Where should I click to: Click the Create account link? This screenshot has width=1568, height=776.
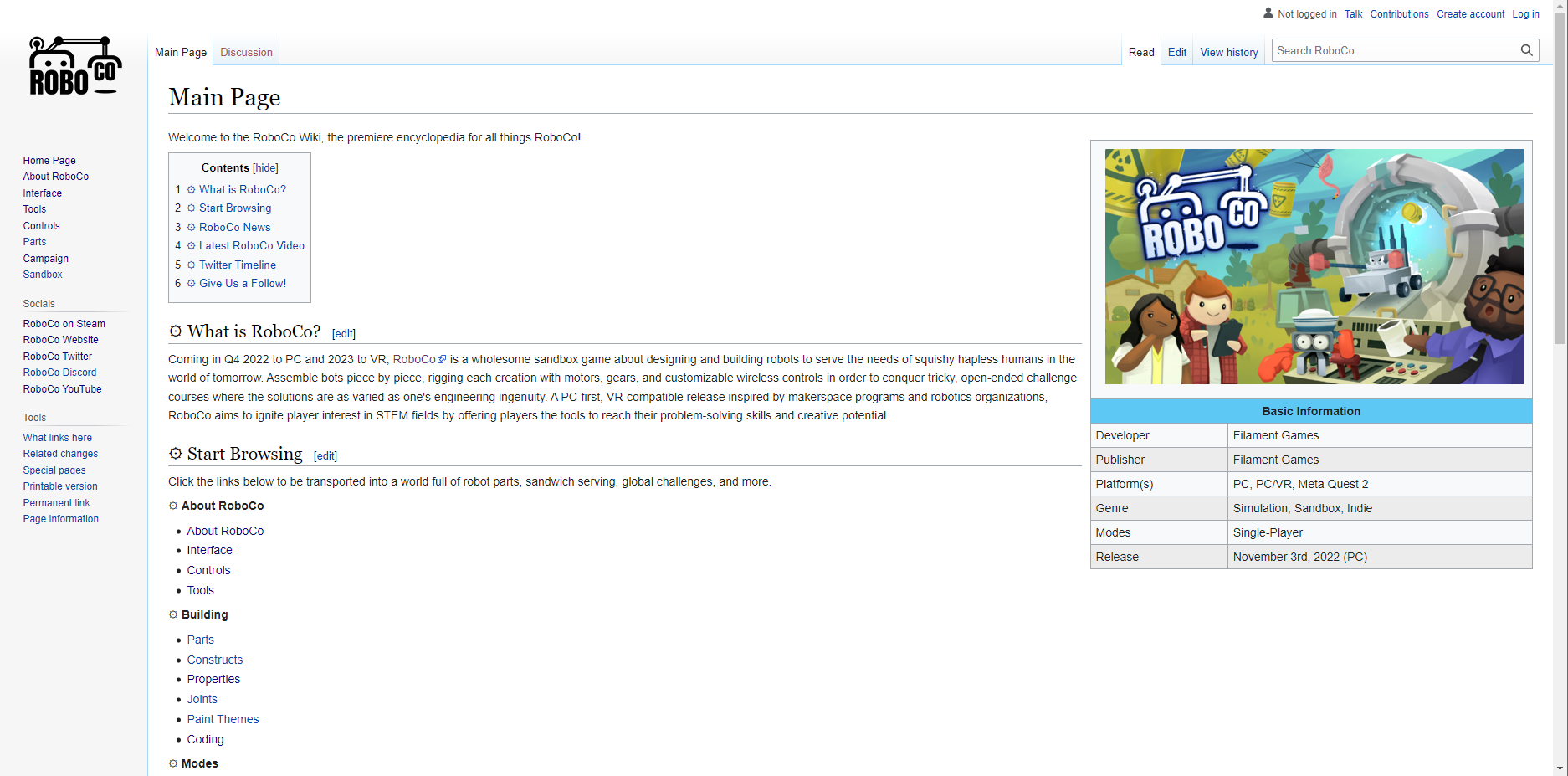[1470, 14]
